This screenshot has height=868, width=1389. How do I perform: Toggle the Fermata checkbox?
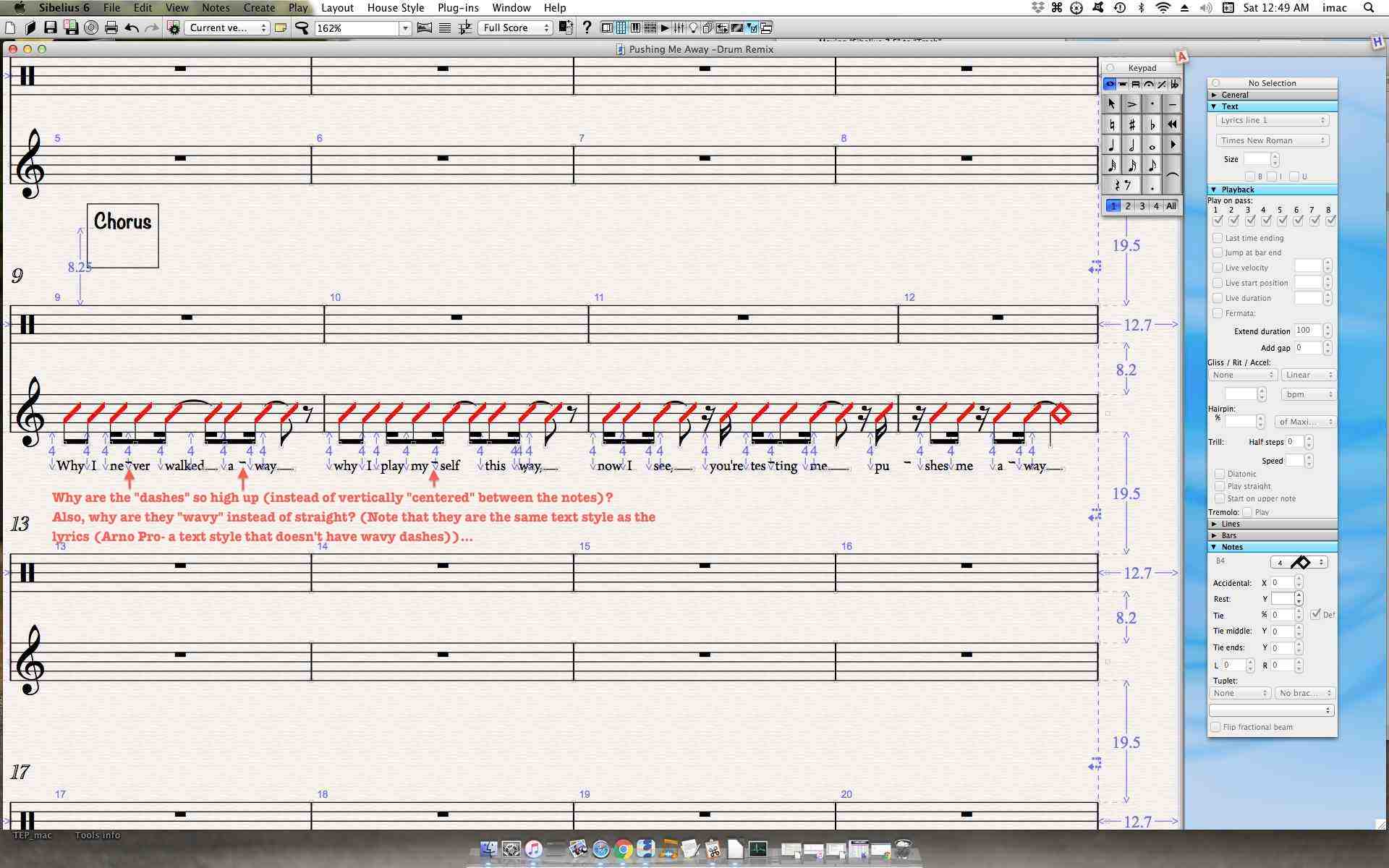click(x=1218, y=313)
